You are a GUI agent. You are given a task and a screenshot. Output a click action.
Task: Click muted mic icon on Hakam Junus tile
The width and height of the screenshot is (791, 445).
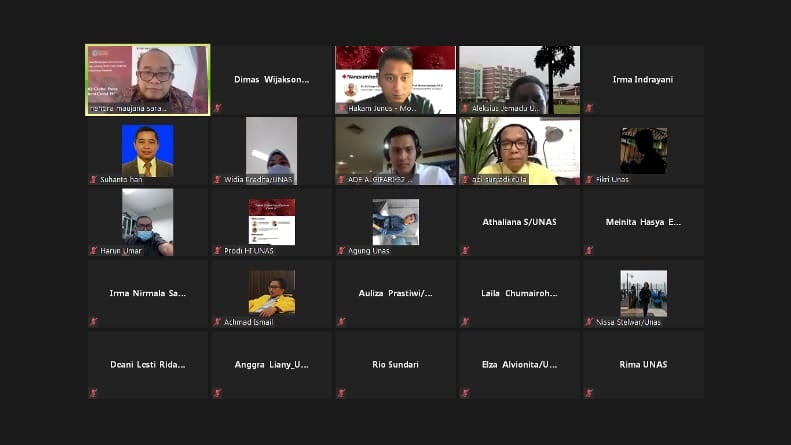pos(342,108)
